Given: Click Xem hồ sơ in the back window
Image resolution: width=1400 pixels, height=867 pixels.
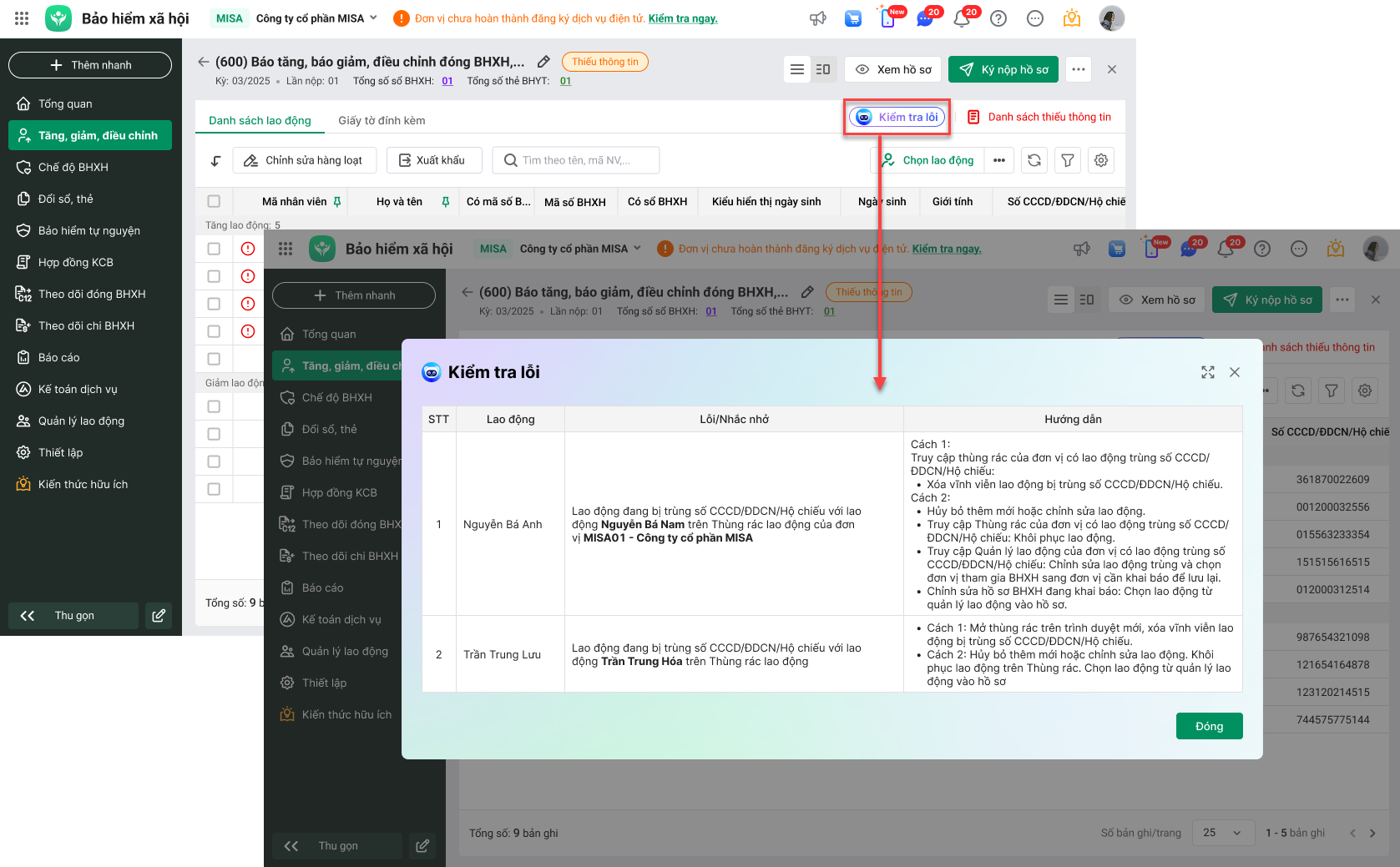Looking at the screenshot, I should 893,69.
